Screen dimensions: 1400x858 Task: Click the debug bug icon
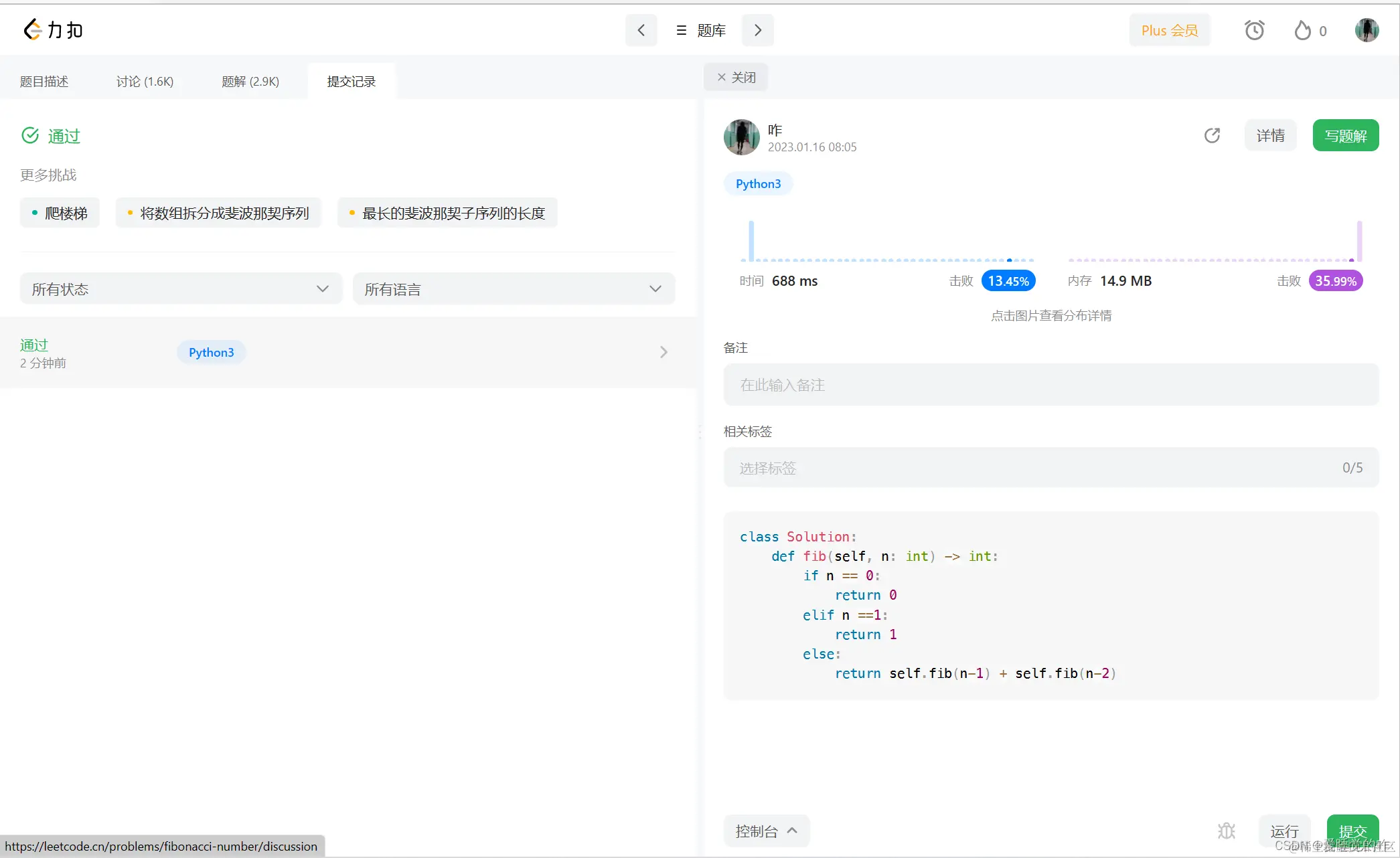(x=1226, y=831)
